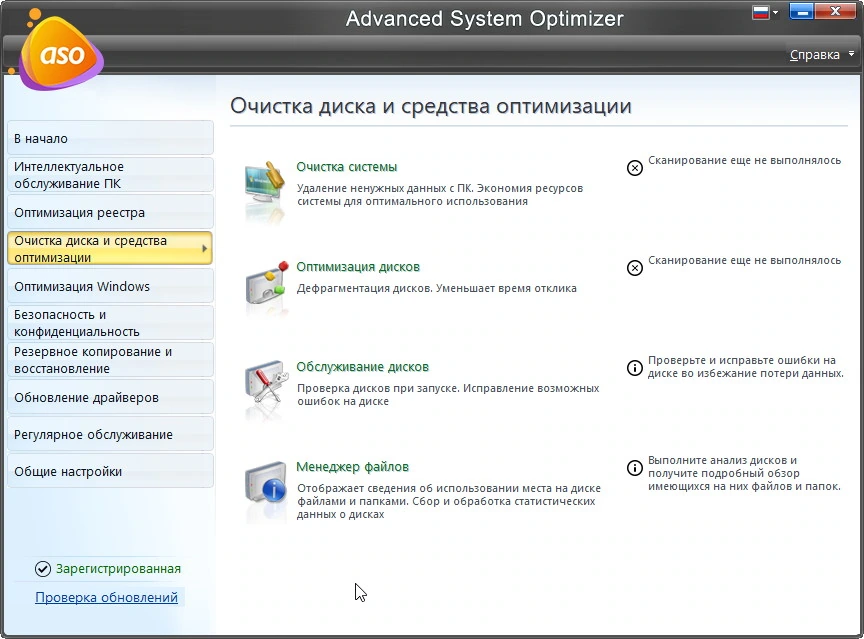This screenshot has width=864, height=639.
Task: Click the registered checkmark icon
Action: [x=42, y=568]
